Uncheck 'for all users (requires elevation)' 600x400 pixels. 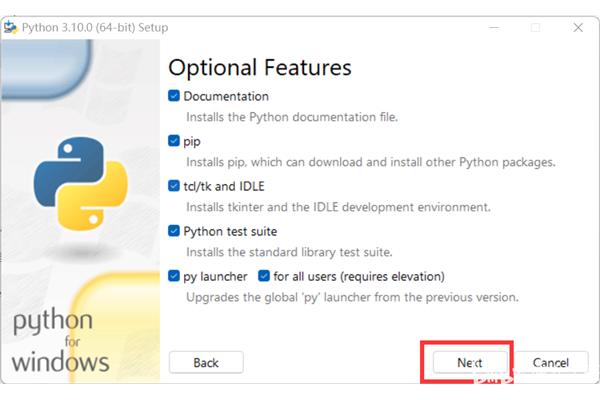point(264,276)
